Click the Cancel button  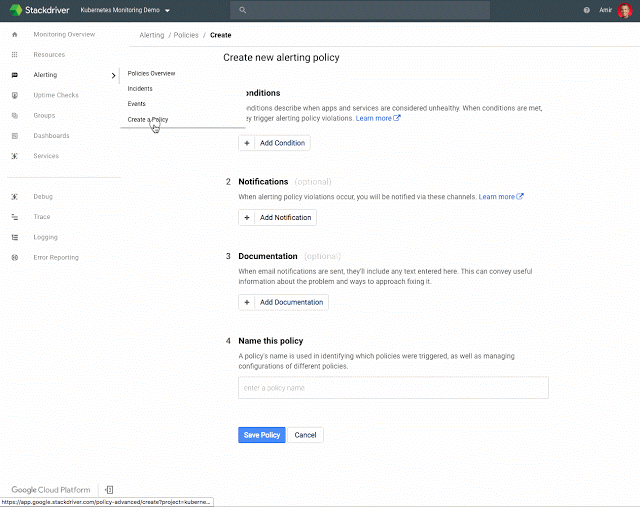(305, 435)
